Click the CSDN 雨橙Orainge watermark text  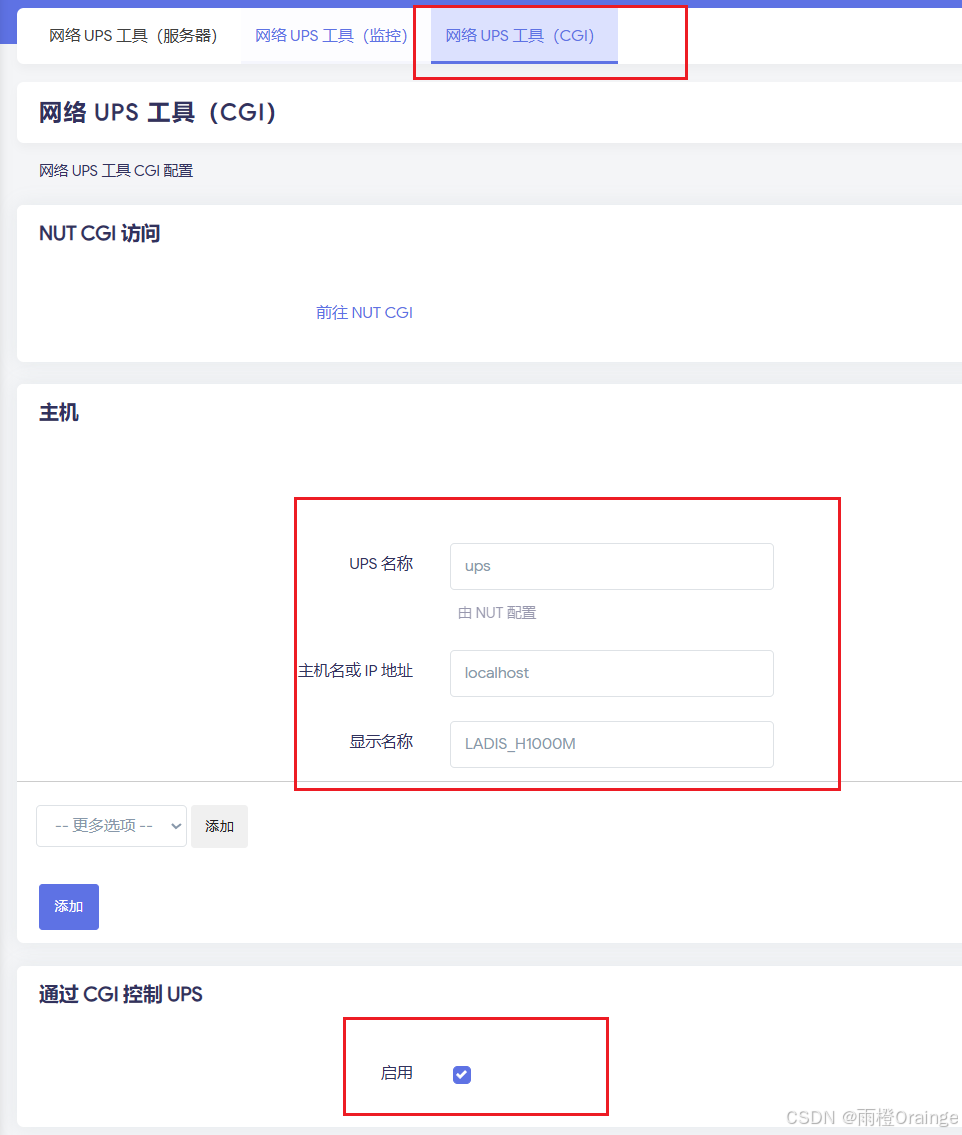tap(872, 1118)
